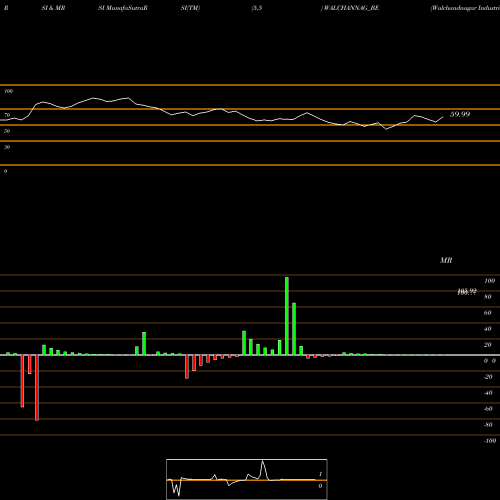This screenshot has height=500, width=500.
Task: Click the MR axis label 60
Action: click(x=488, y=313)
